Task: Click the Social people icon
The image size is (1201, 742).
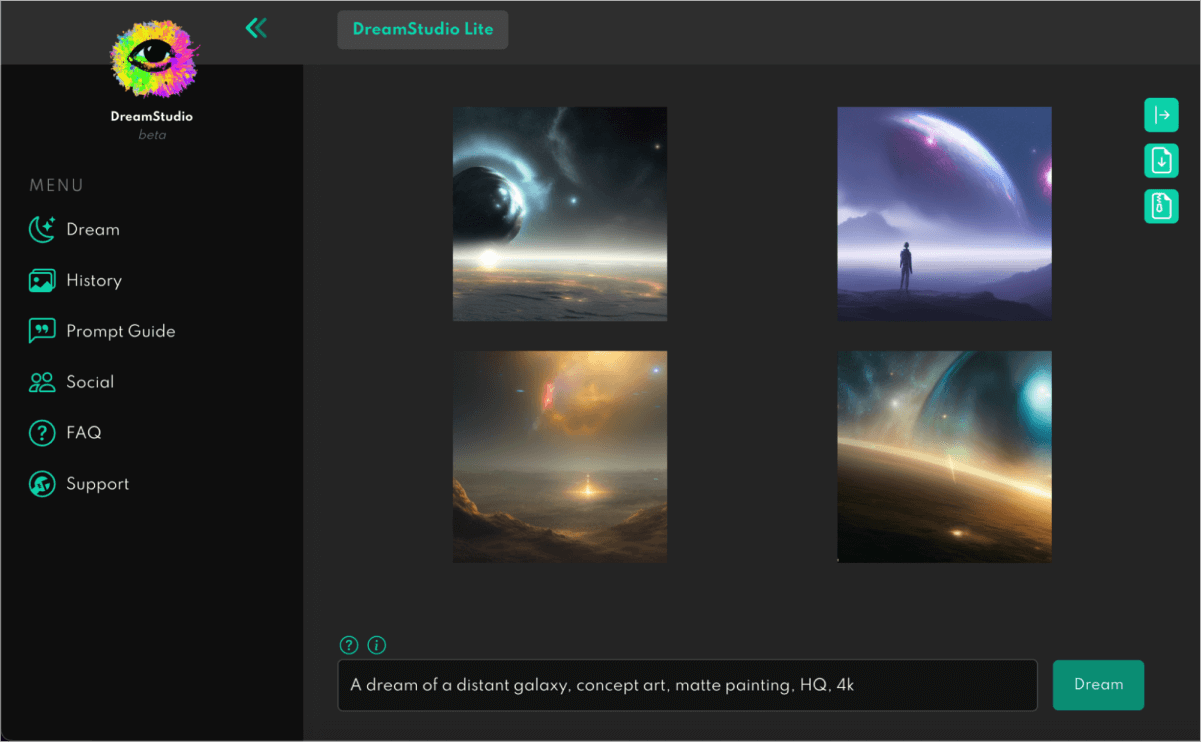Action: 42,382
